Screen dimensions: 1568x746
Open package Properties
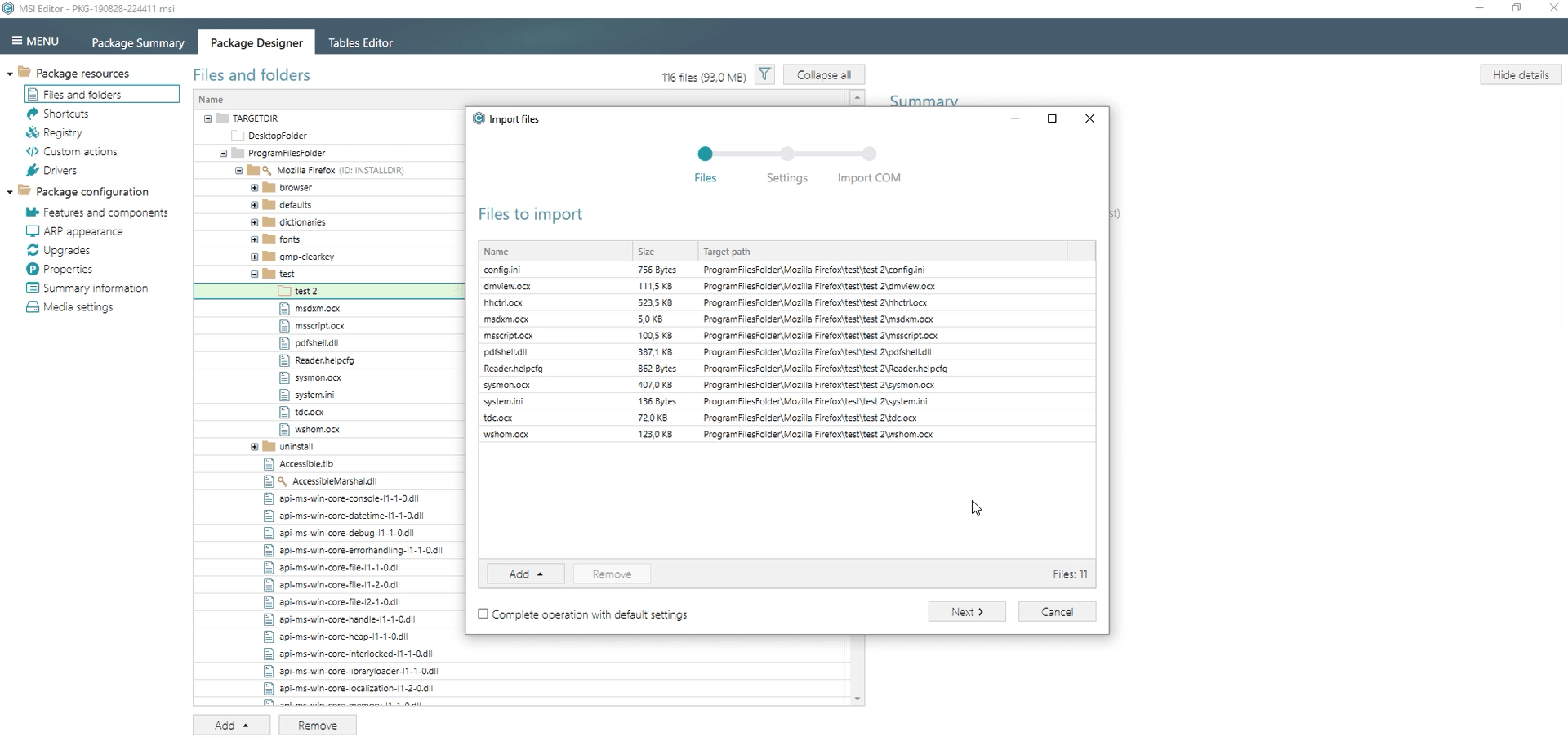click(66, 269)
